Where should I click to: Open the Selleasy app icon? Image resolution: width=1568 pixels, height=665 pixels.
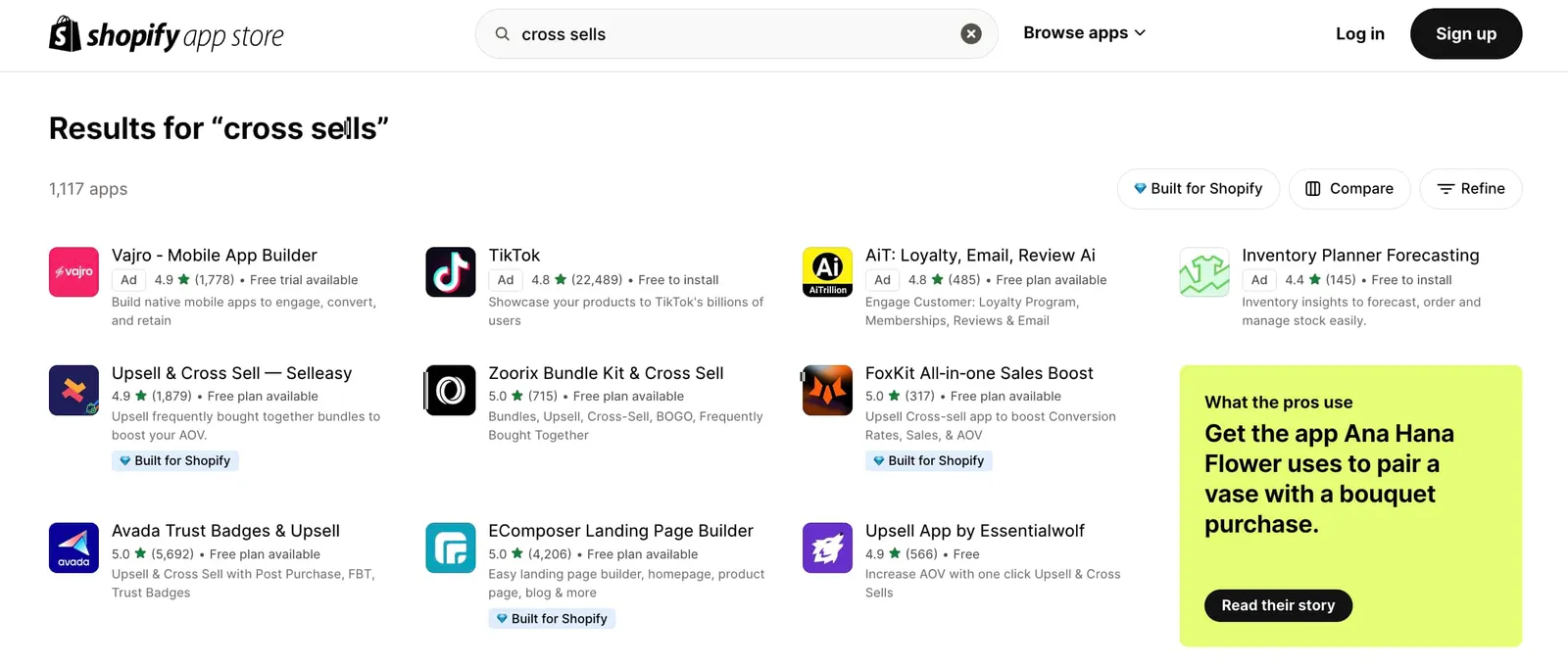click(73, 390)
